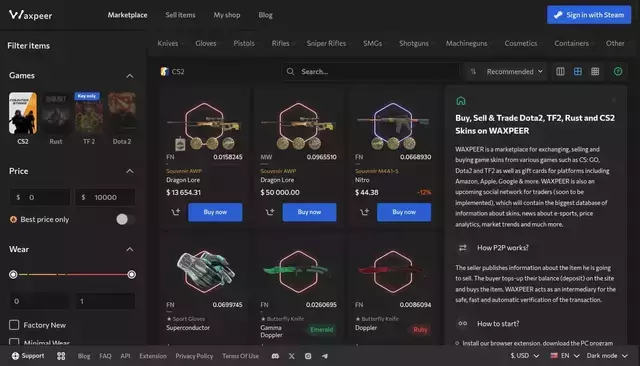Open the Support chat icon
The height and width of the screenshot is (366, 640).
click(15, 356)
